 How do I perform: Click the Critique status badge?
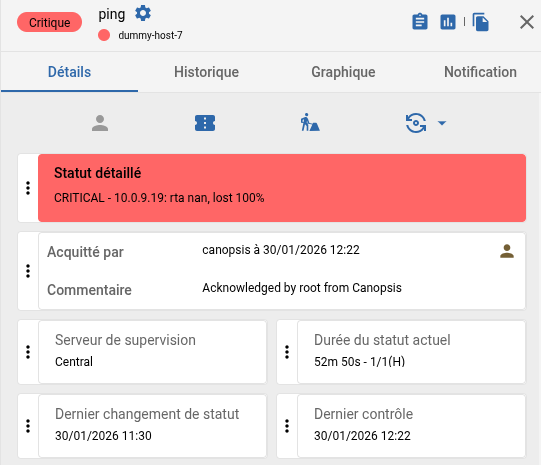point(49,22)
